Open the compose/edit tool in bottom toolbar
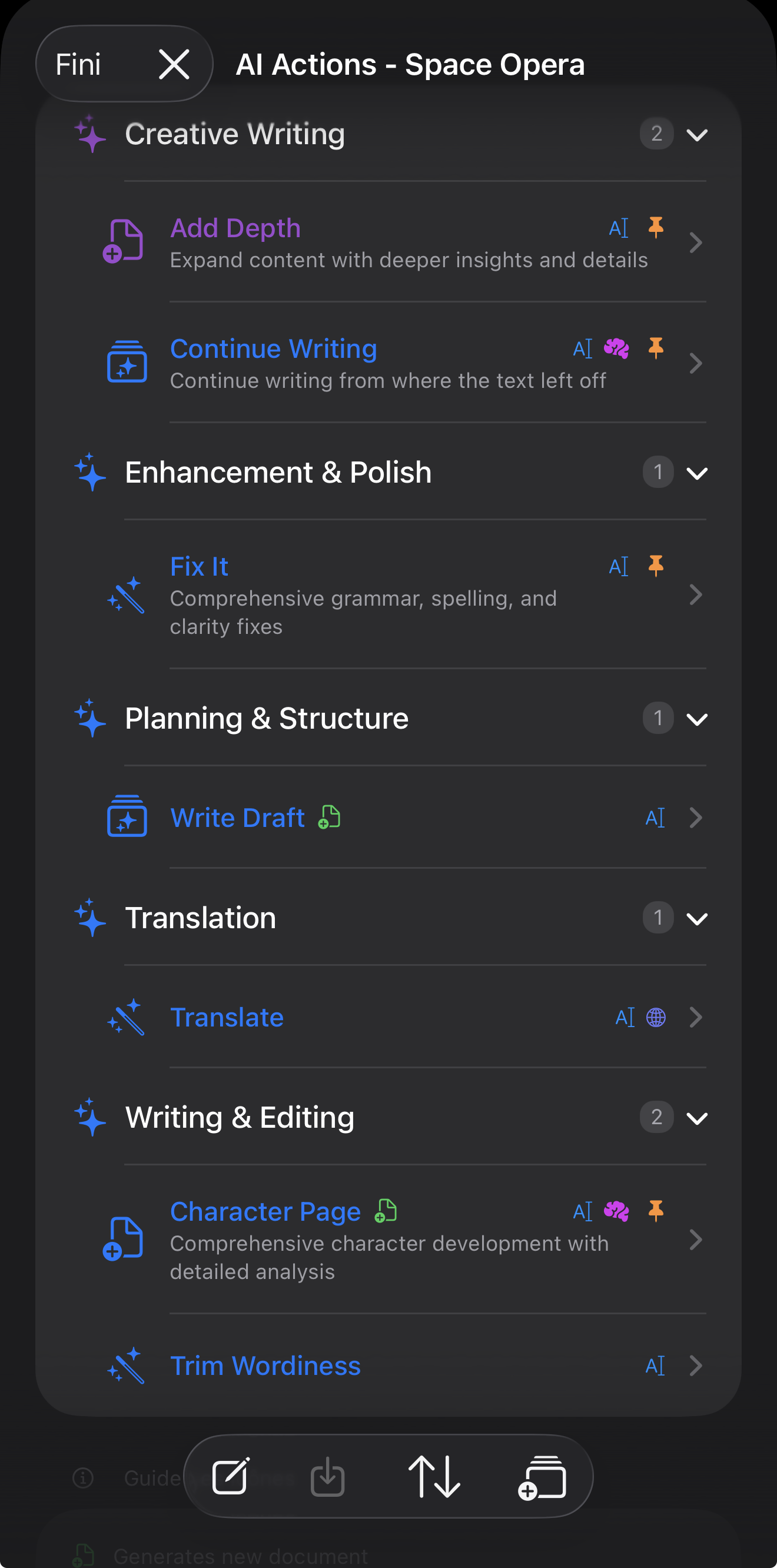 point(231,1477)
